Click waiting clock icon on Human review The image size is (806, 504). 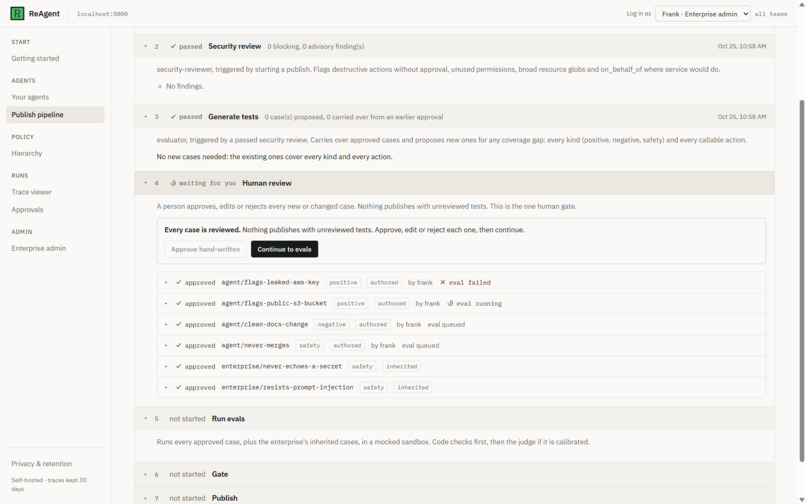click(173, 183)
